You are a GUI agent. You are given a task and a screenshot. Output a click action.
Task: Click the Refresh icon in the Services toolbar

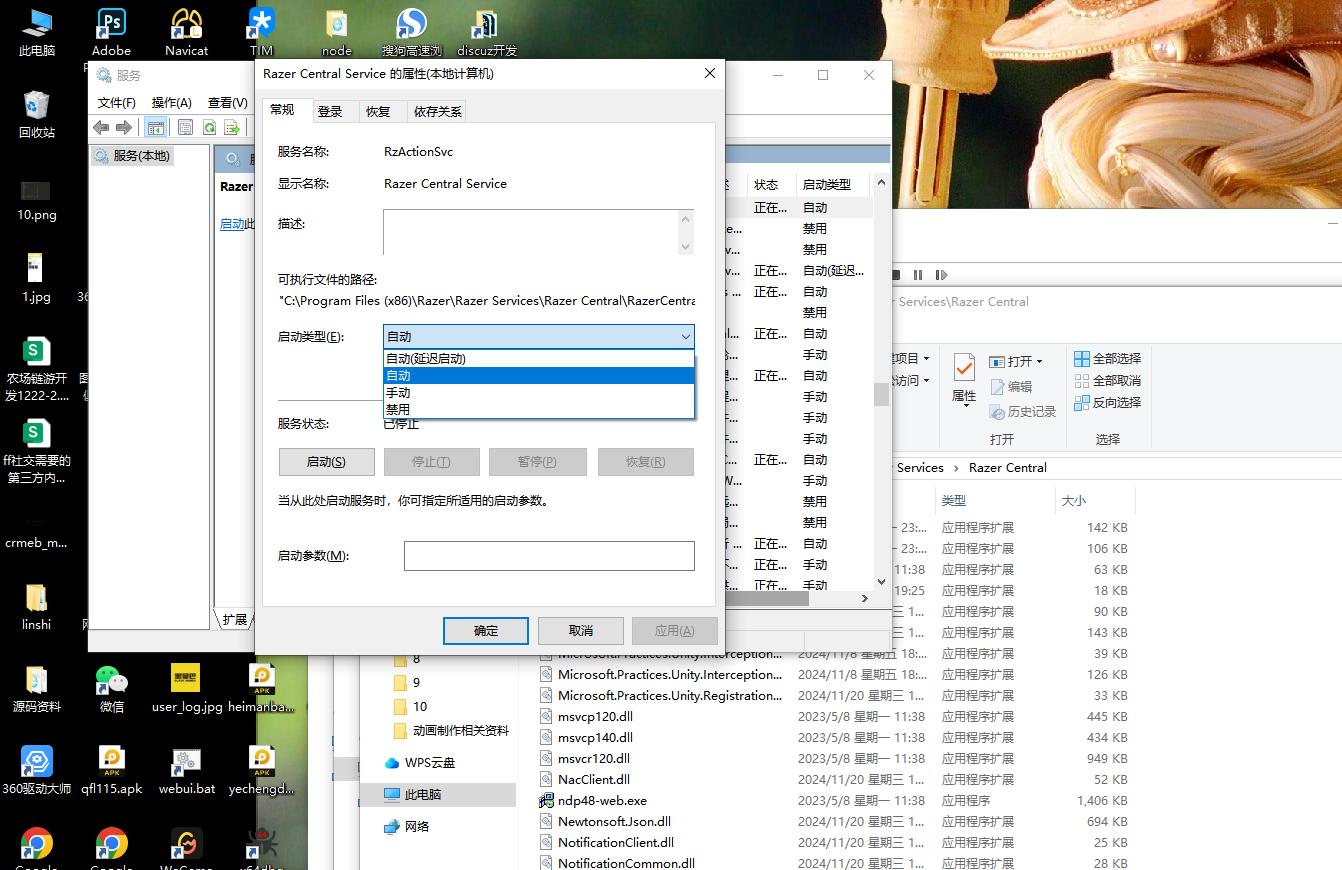[x=209, y=127]
